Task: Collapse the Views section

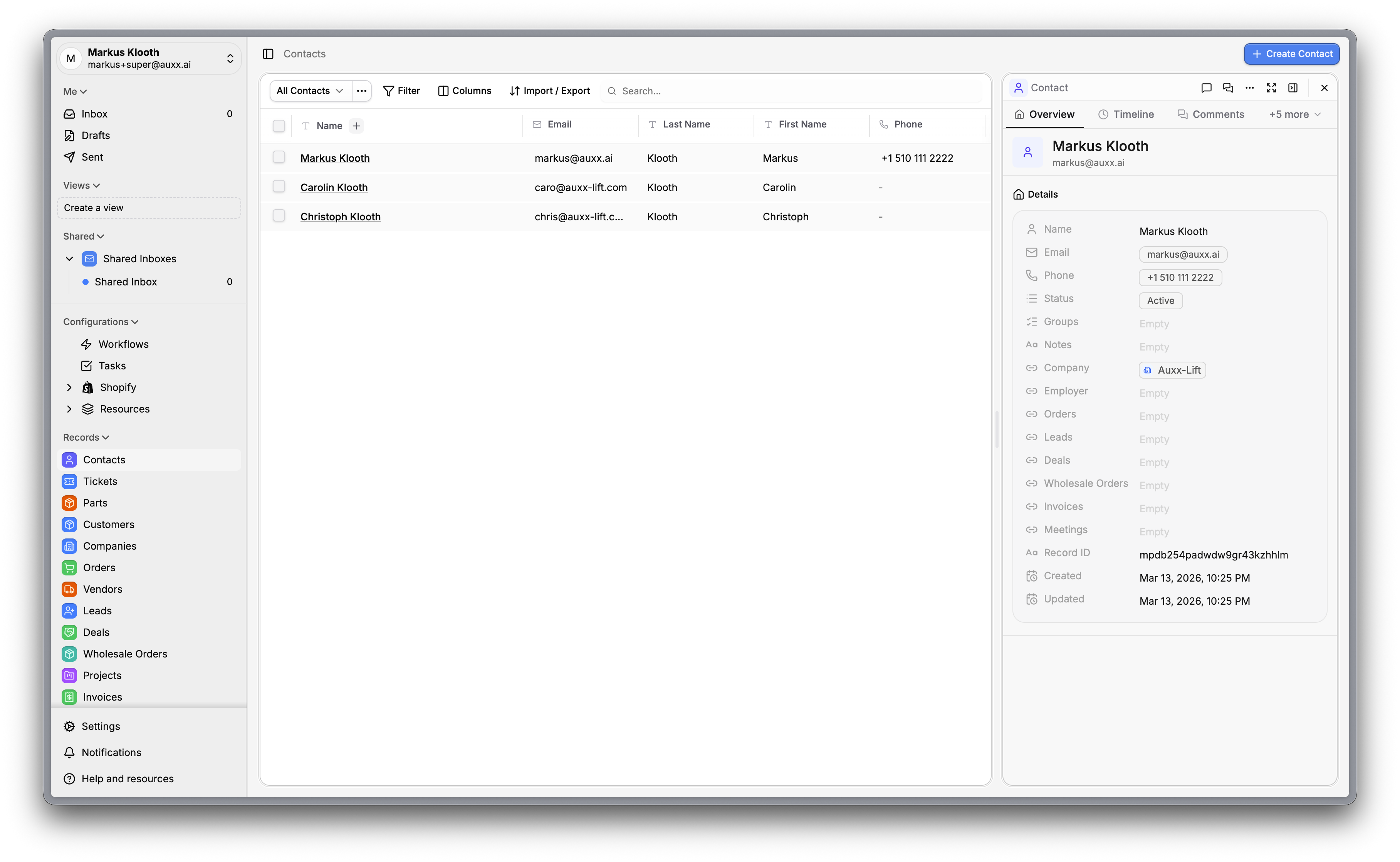Action: click(x=82, y=185)
